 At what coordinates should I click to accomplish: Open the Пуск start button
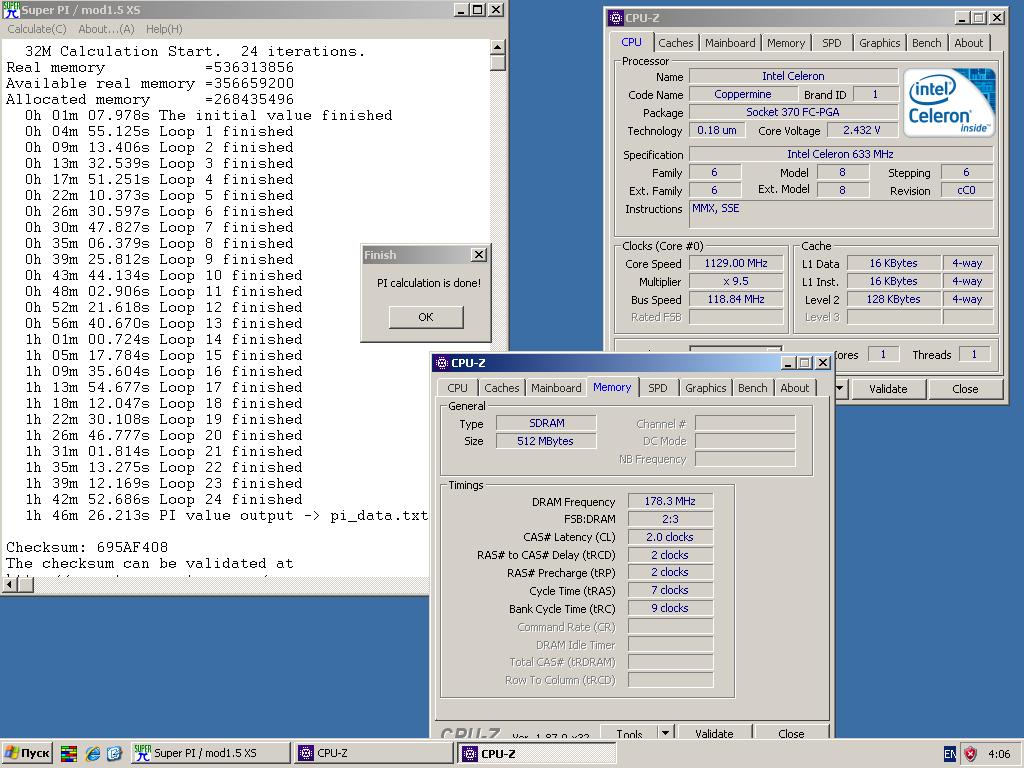click(x=27, y=754)
